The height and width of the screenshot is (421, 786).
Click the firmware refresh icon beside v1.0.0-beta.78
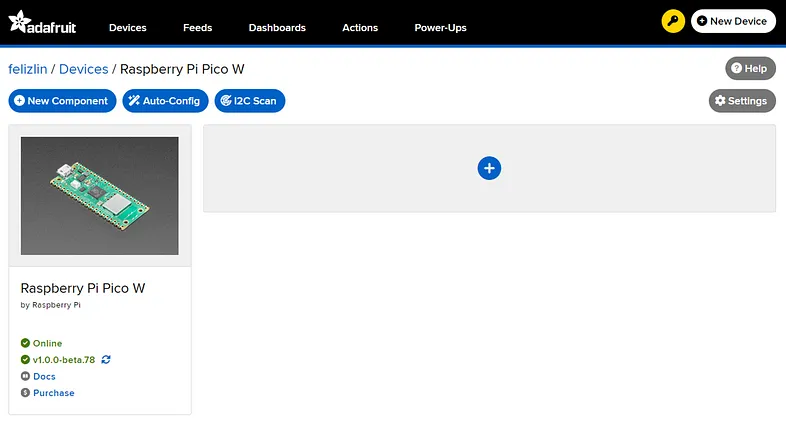(x=106, y=359)
